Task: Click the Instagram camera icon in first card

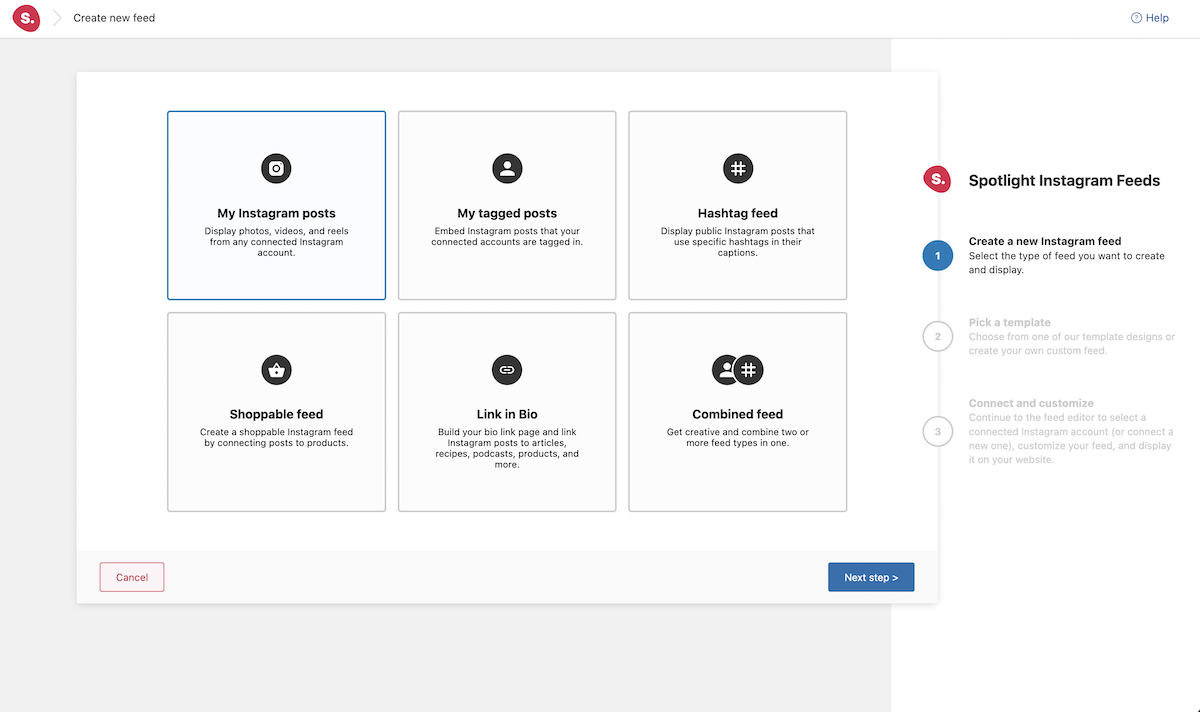Action: click(276, 168)
